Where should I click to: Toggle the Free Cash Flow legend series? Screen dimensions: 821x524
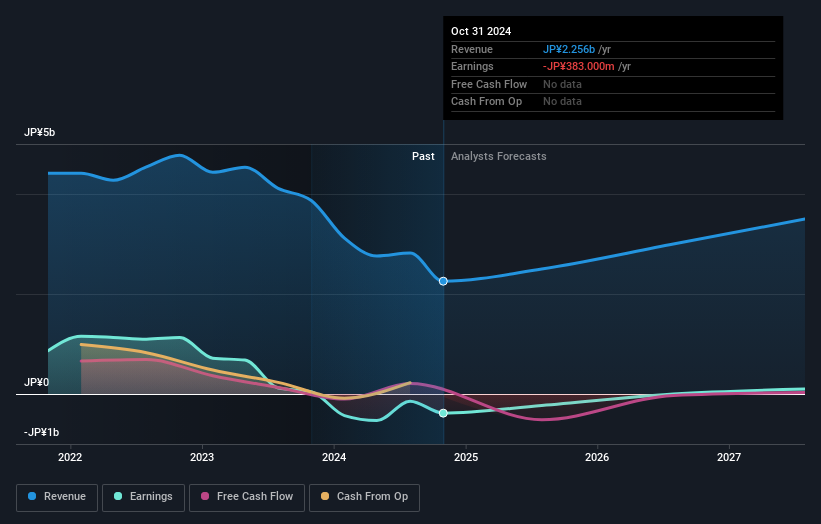(247, 497)
